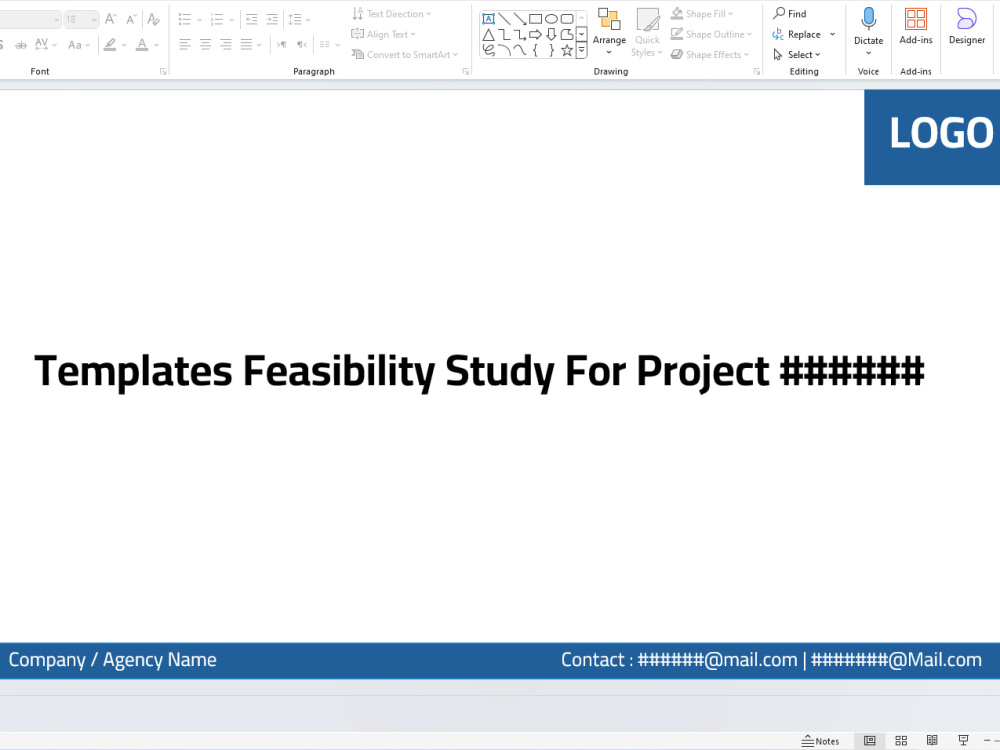The height and width of the screenshot is (750, 1000).
Task: Clear all formatting with the eraser A icon
Action: [153, 19]
